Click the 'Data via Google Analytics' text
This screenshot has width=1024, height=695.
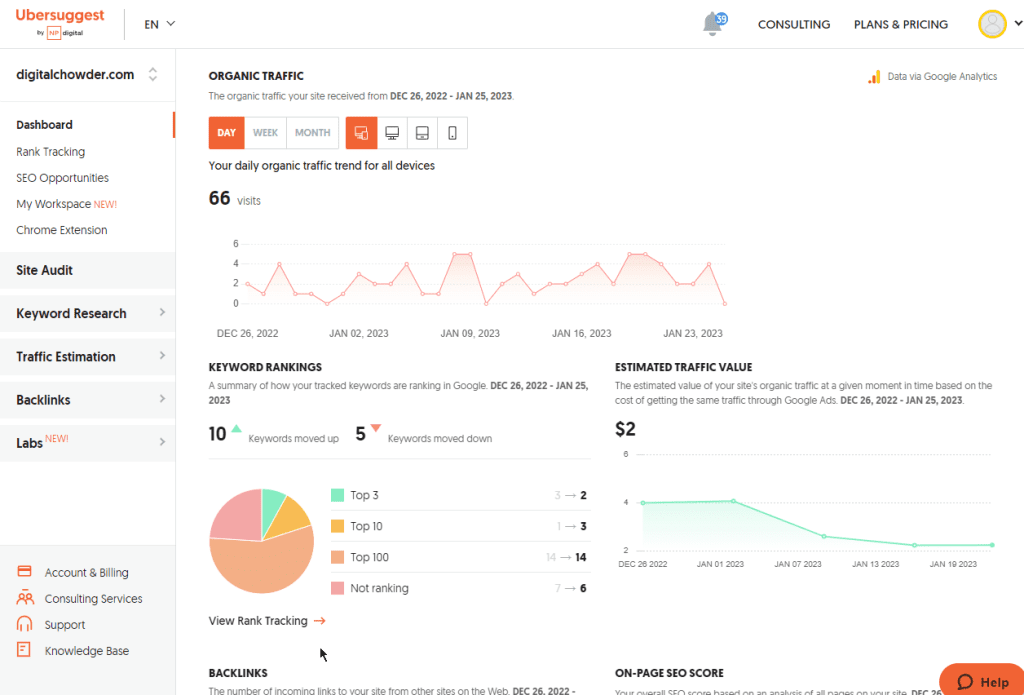coord(942,77)
